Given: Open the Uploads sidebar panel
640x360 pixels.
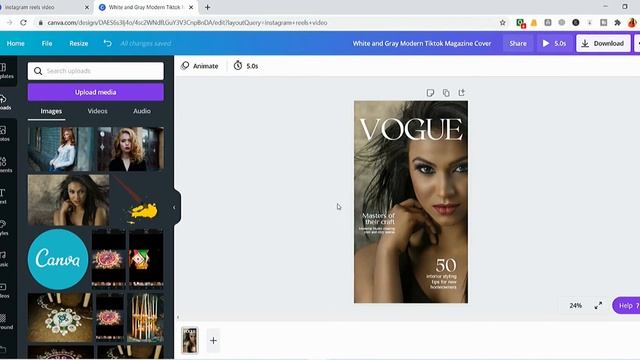Looking at the screenshot, I should click(7, 102).
